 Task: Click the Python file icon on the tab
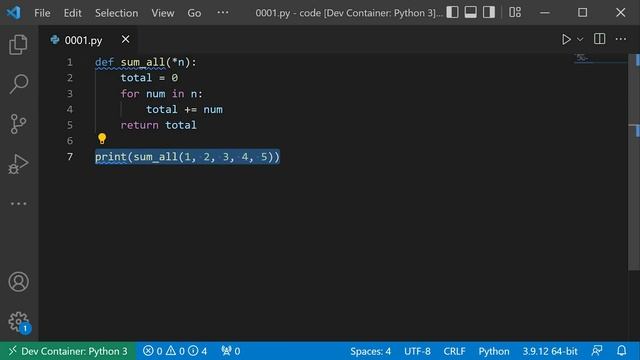pyautogui.click(x=55, y=40)
